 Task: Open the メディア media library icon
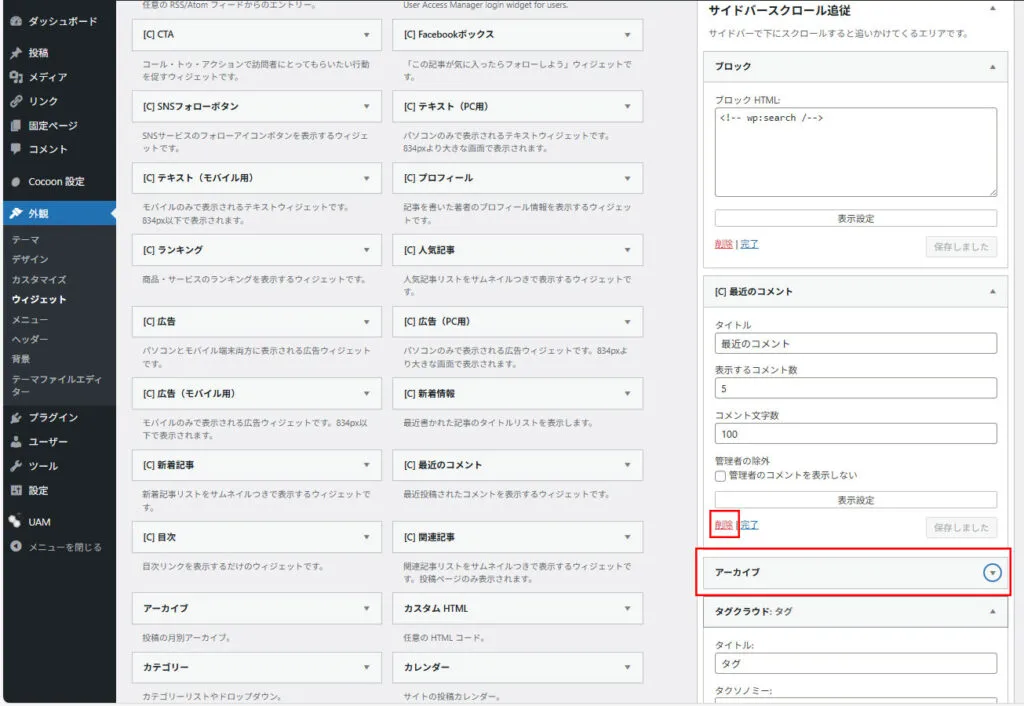click(16, 77)
